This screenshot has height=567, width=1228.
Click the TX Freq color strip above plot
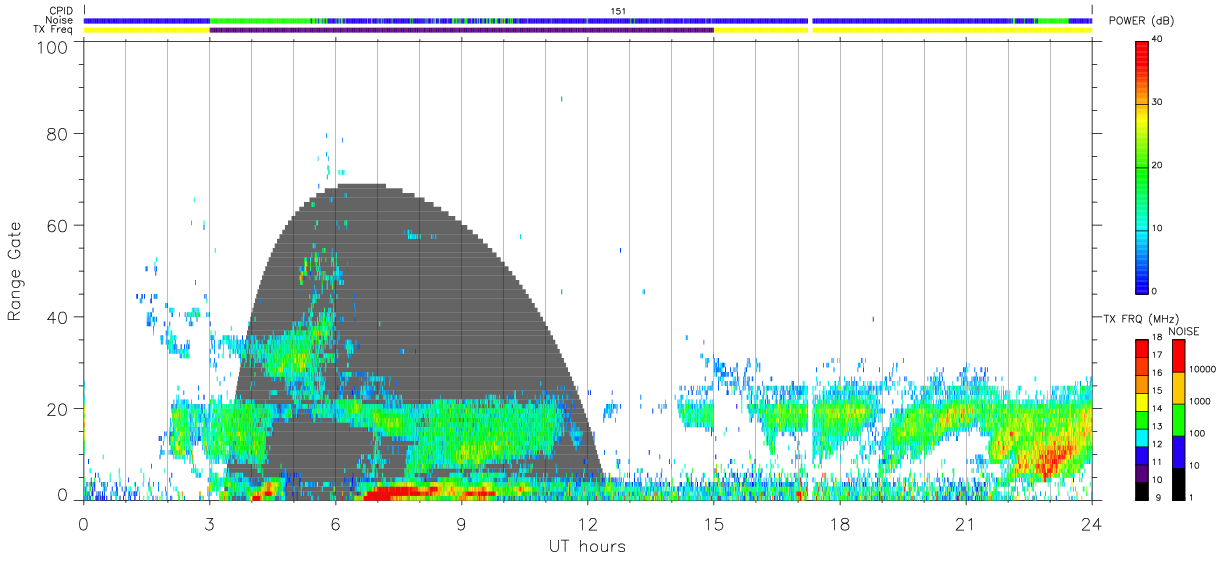pyautogui.click(x=588, y=29)
